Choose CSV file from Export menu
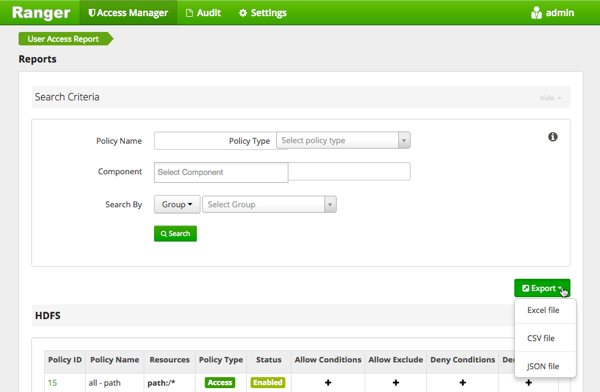600x392 pixels. pyautogui.click(x=541, y=338)
